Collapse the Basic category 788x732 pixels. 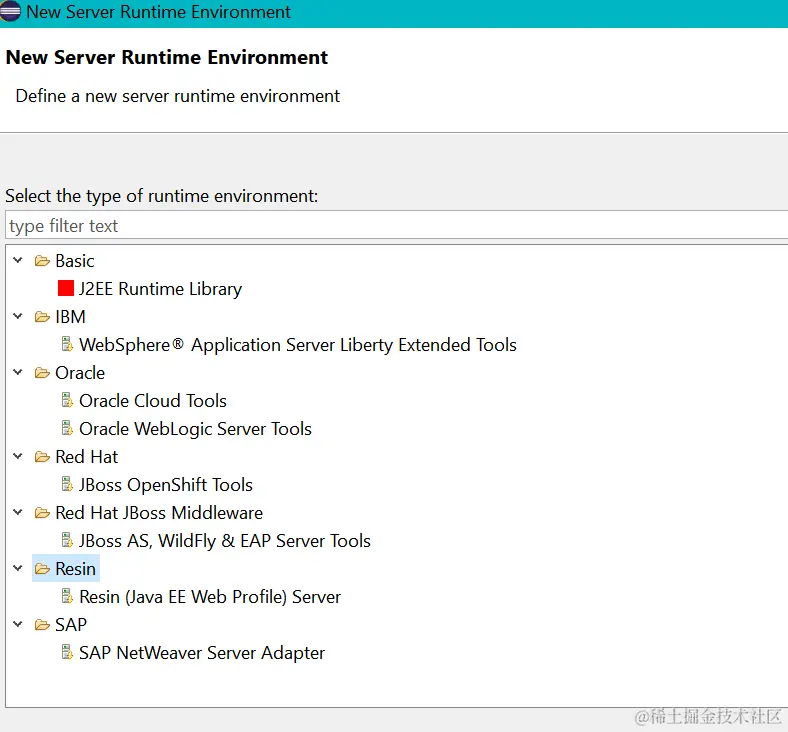pyautogui.click(x=18, y=260)
